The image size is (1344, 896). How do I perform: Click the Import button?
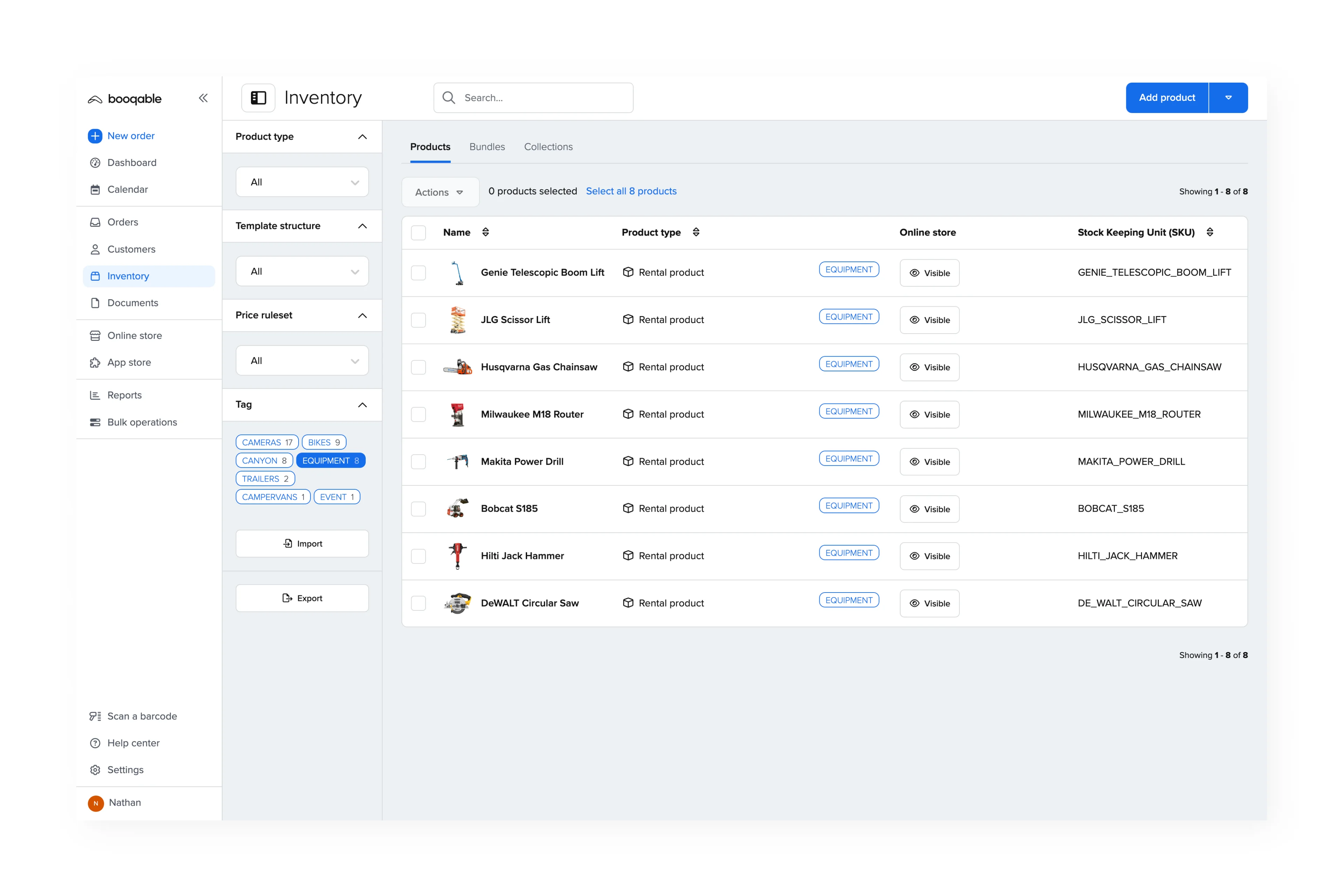pos(302,544)
